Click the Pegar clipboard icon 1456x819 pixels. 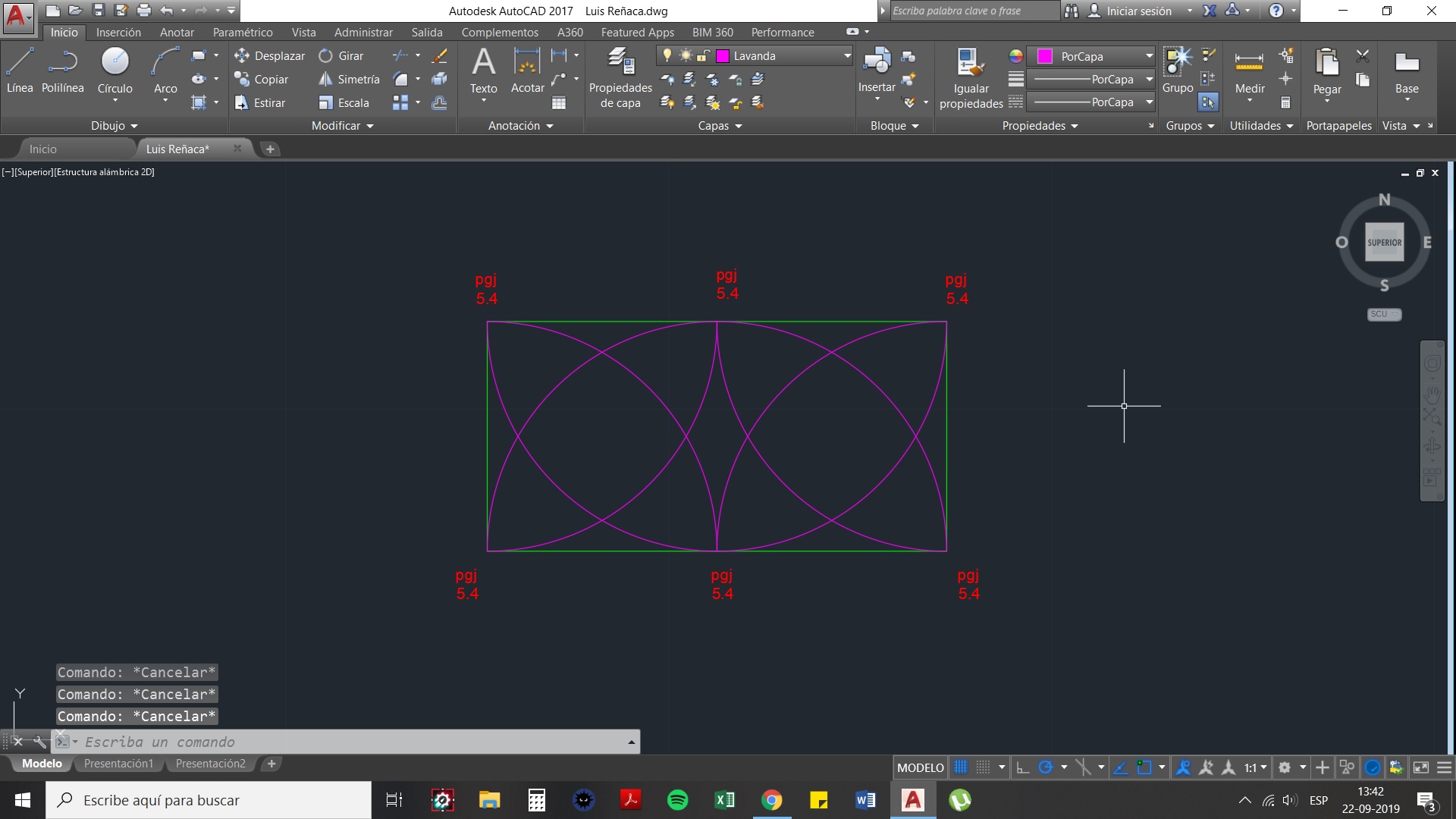coord(1327,71)
